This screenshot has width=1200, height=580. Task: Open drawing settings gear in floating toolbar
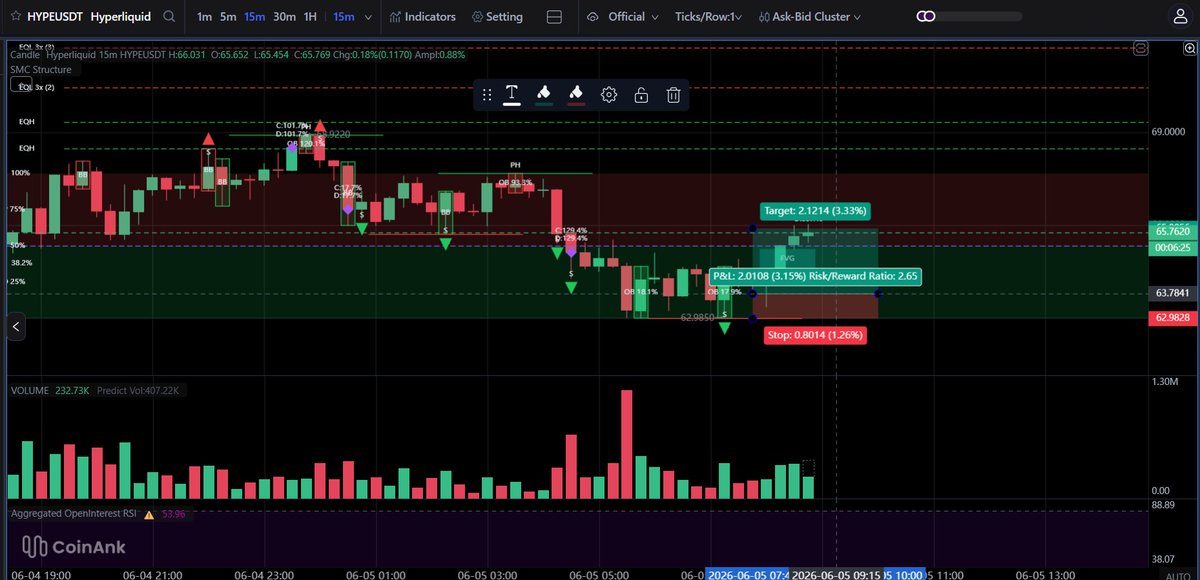[608, 95]
